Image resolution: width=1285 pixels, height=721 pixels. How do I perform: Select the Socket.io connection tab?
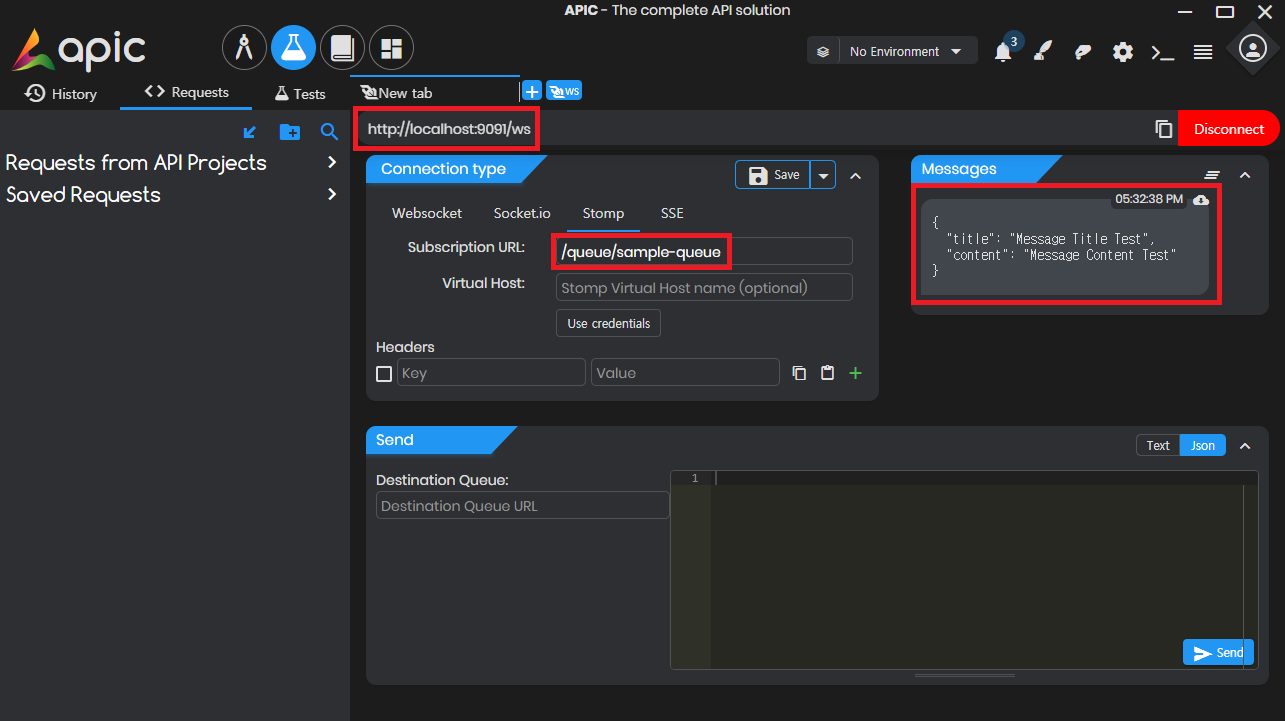click(x=522, y=213)
